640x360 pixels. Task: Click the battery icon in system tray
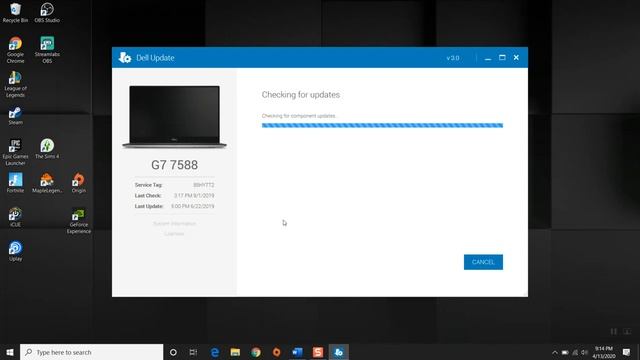point(565,352)
